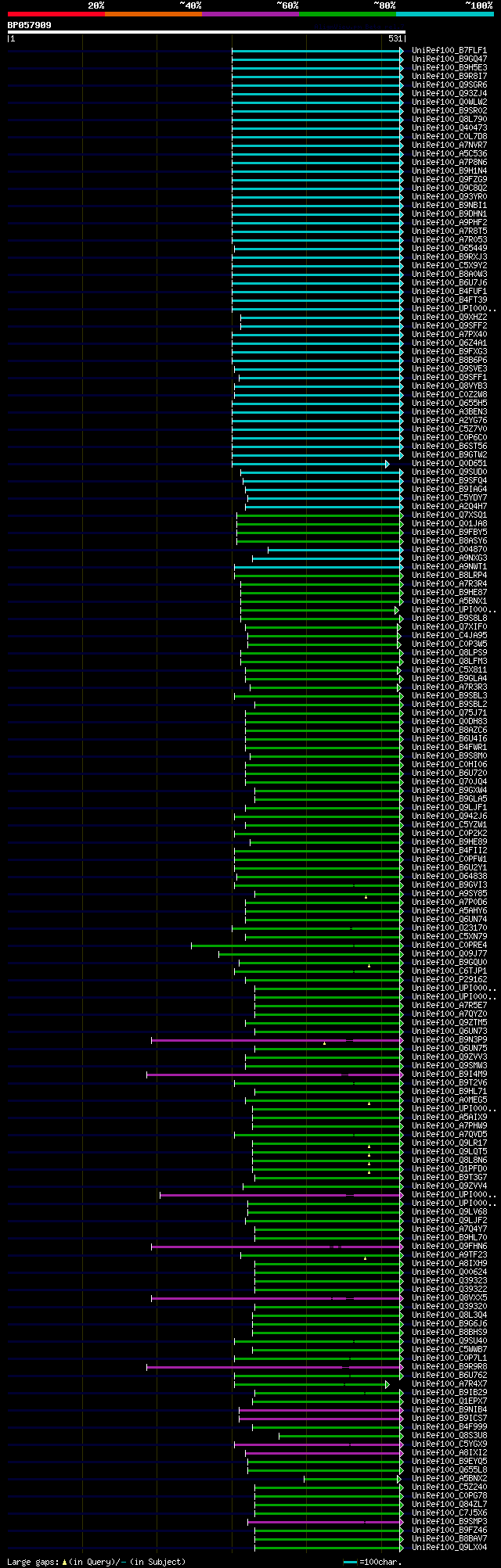The height and width of the screenshot is (1568, 501).
Task: Click the cyan ~100% identity legend segment
Action: [x=445, y=14]
